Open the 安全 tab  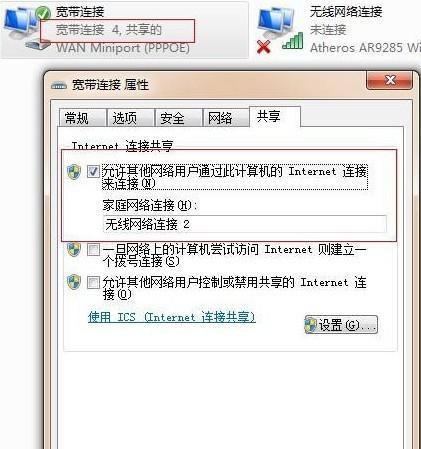pyautogui.click(x=178, y=117)
